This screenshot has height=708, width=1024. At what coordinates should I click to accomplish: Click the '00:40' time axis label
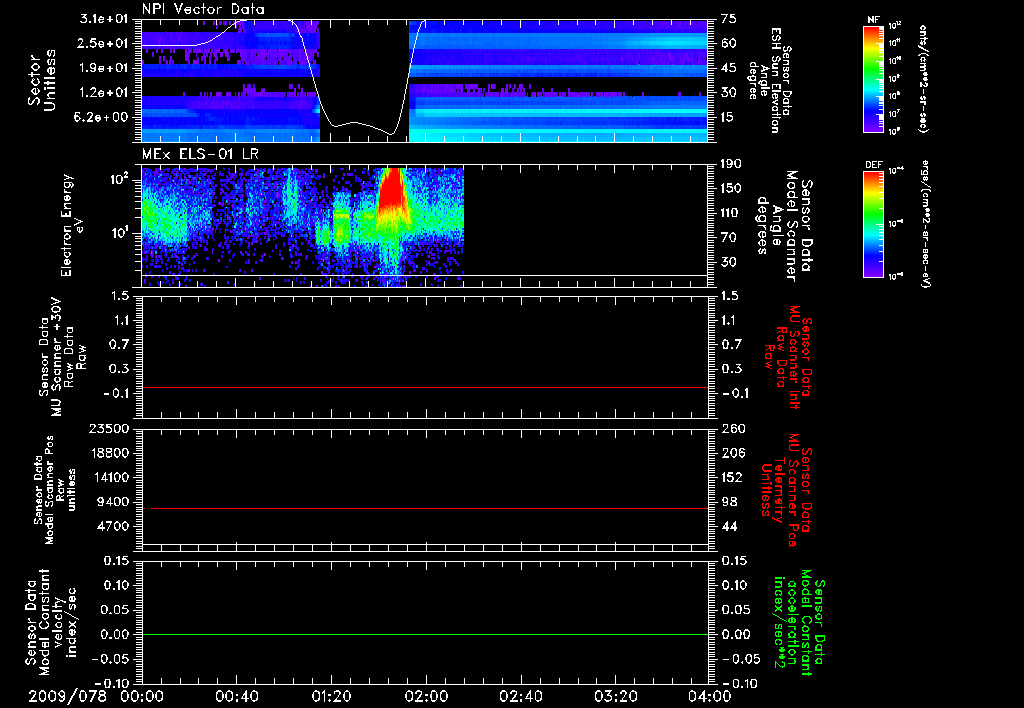point(236,696)
